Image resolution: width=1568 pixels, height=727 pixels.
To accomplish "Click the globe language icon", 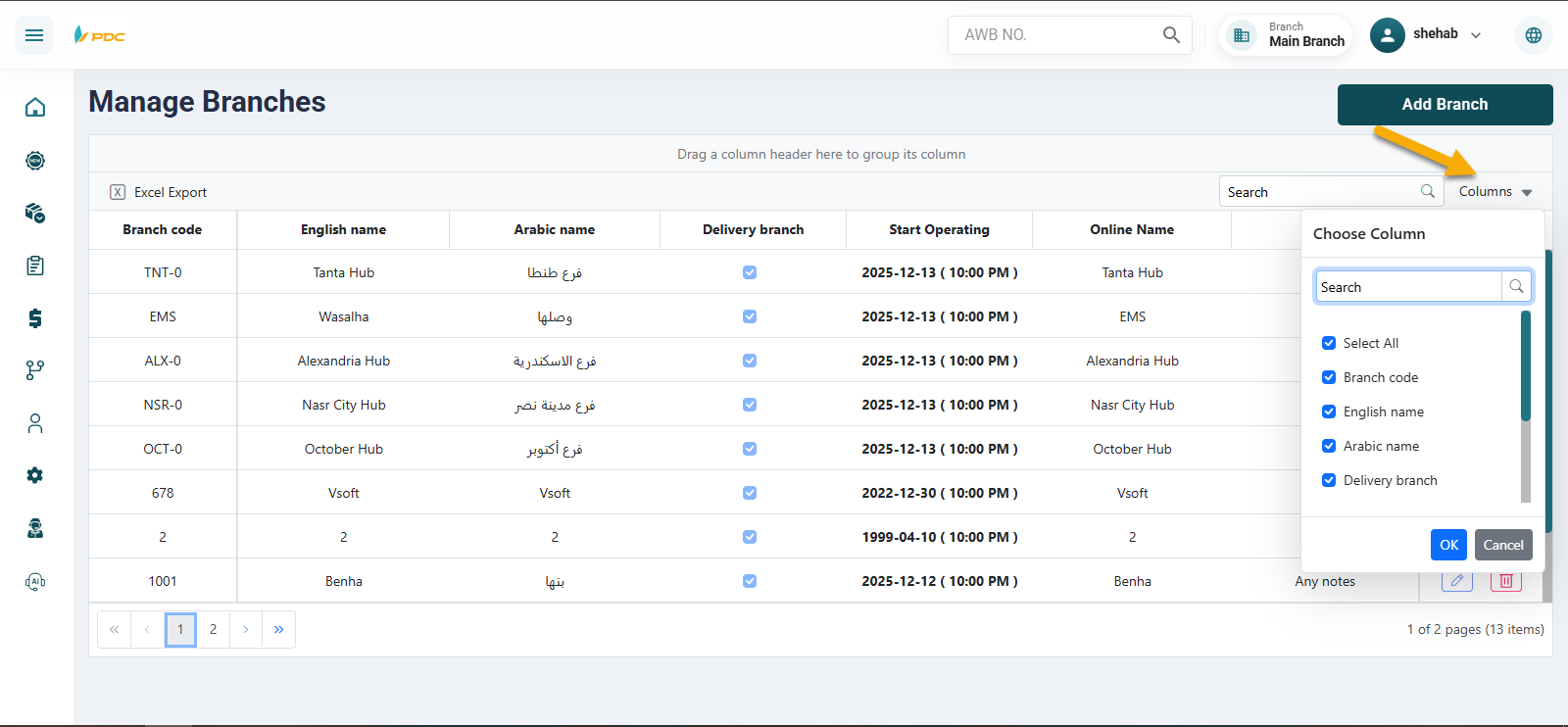I will [x=1533, y=35].
